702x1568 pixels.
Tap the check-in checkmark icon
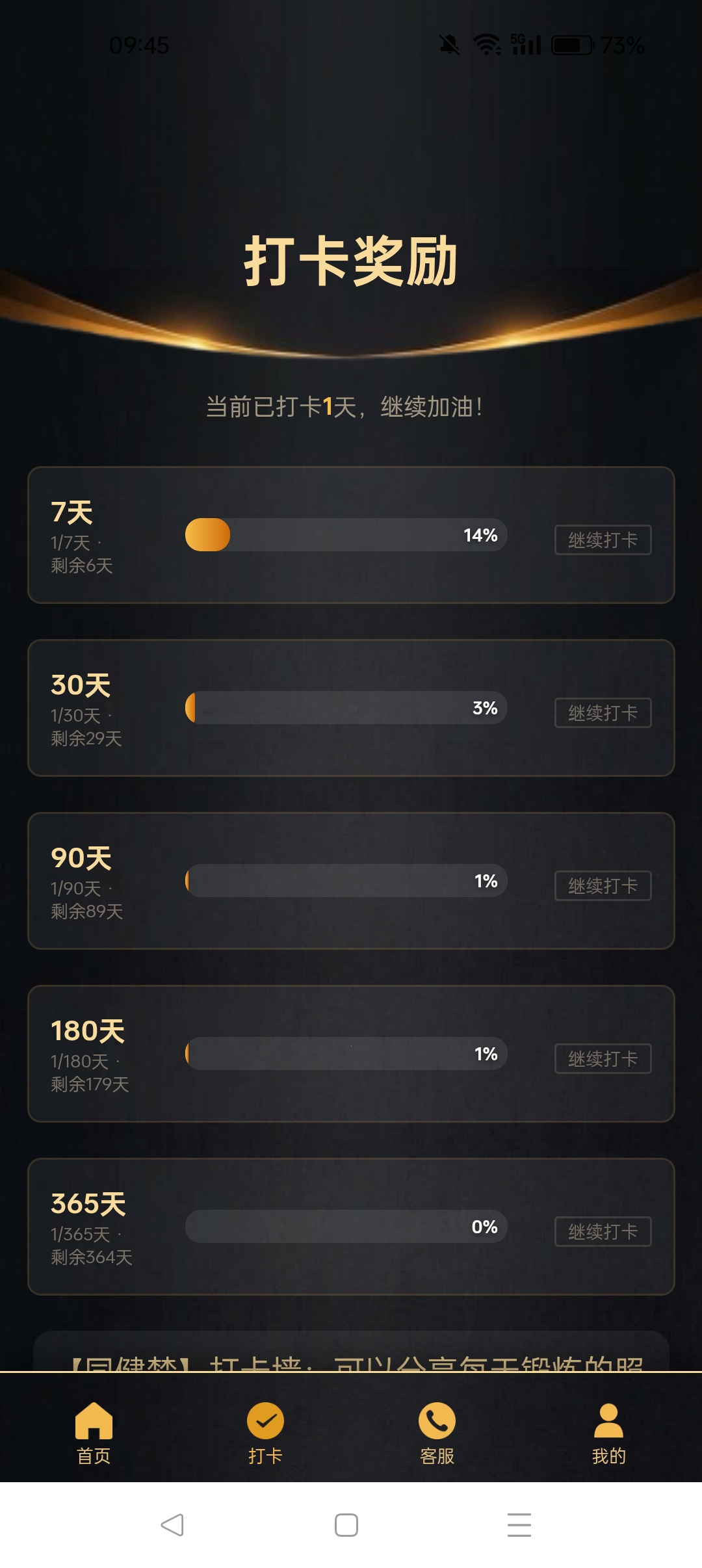point(265,1420)
